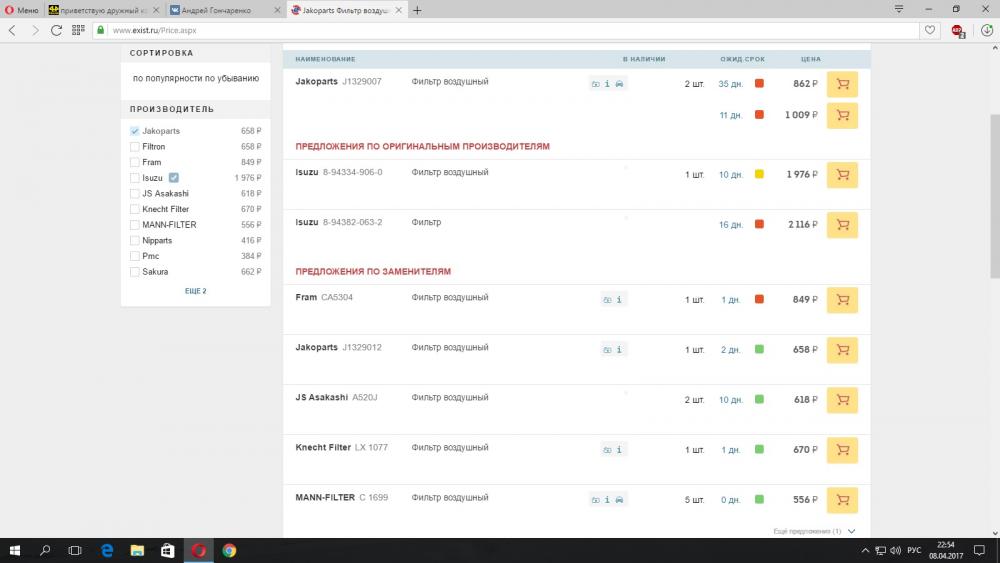The image size is (1000, 563).
Task: Open Chrome from taskbar
Action: pyautogui.click(x=229, y=550)
